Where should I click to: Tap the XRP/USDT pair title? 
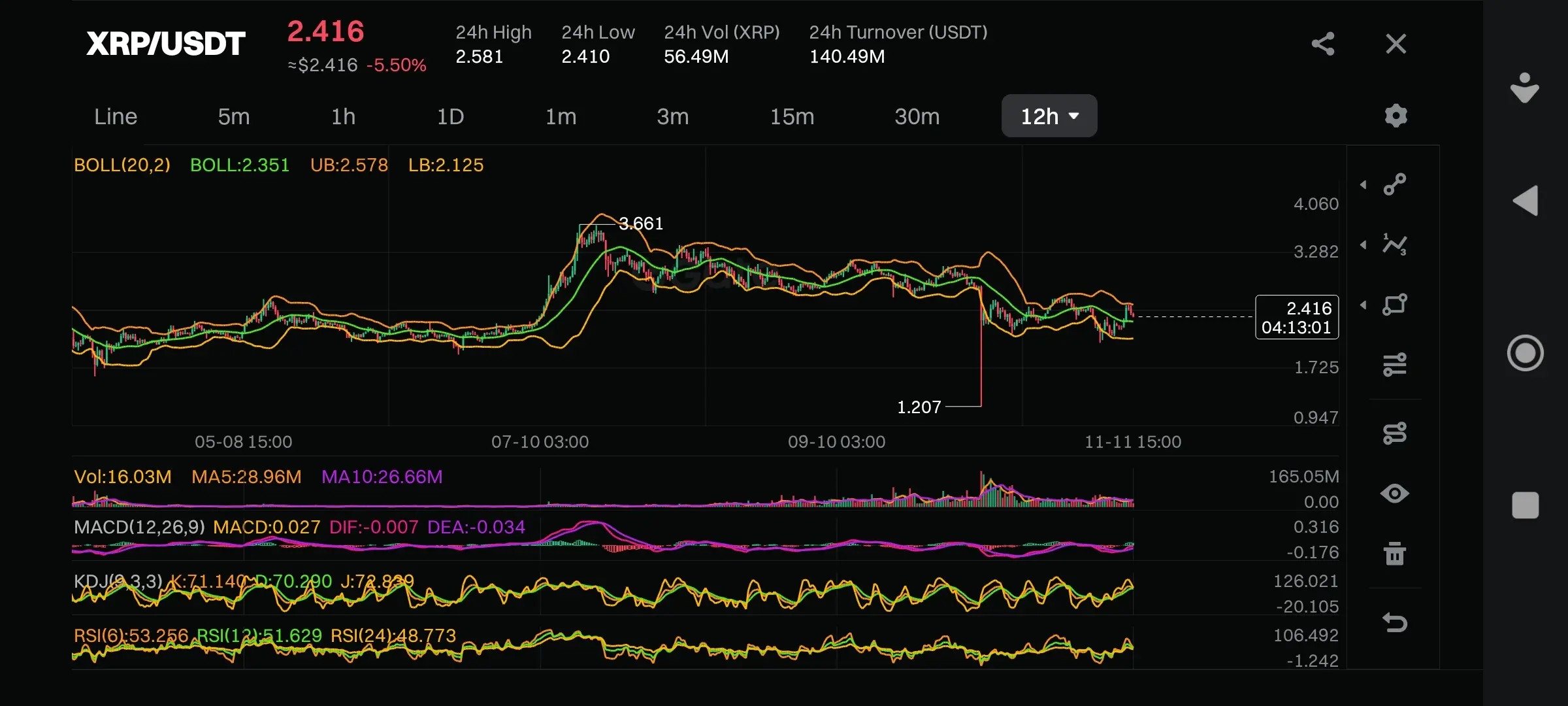(166, 44)
